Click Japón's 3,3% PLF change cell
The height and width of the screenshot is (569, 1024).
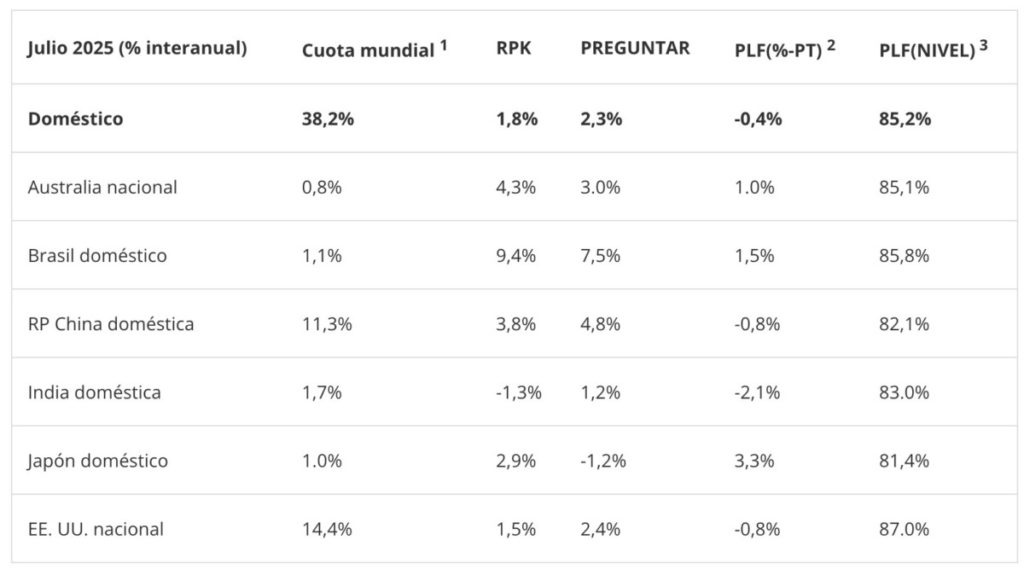pyautogui.click(x=754, y=461)
